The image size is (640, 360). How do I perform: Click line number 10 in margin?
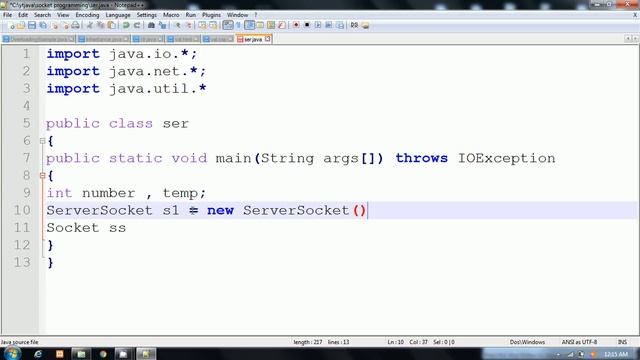click(22, 210)
